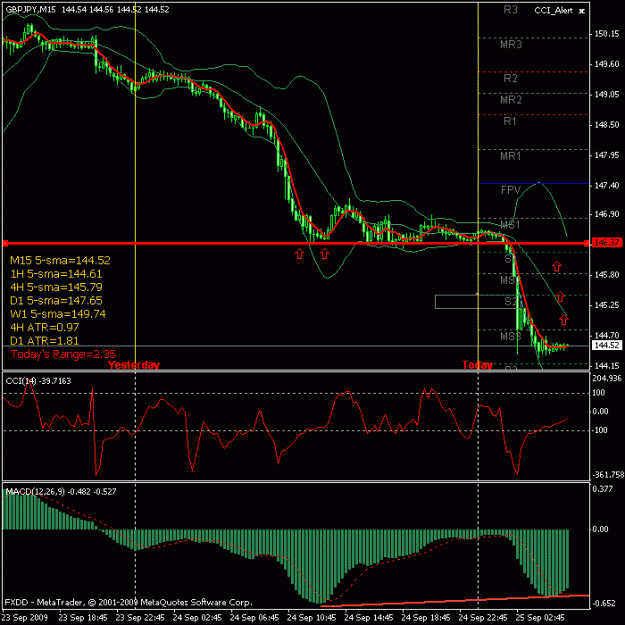Click the GBPJPY,M15 chart title text
The image size is (625, 625).
click(31, 10)
